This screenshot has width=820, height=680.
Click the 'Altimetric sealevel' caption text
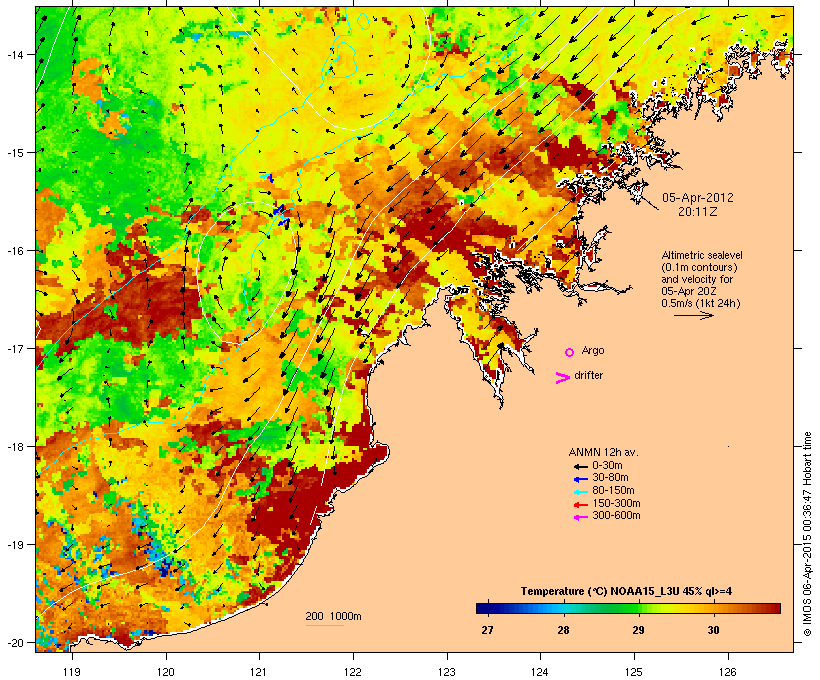tap(702, 255)
